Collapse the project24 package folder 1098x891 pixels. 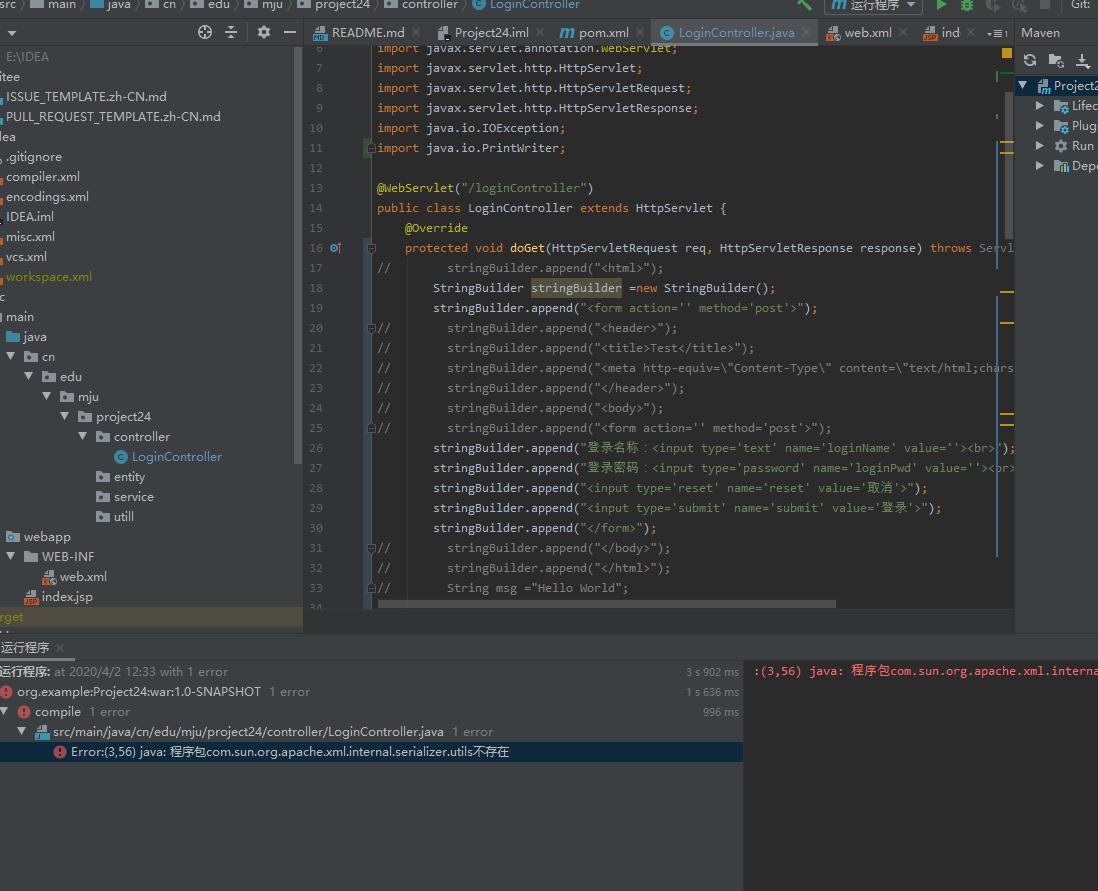[x=64, y=416]
